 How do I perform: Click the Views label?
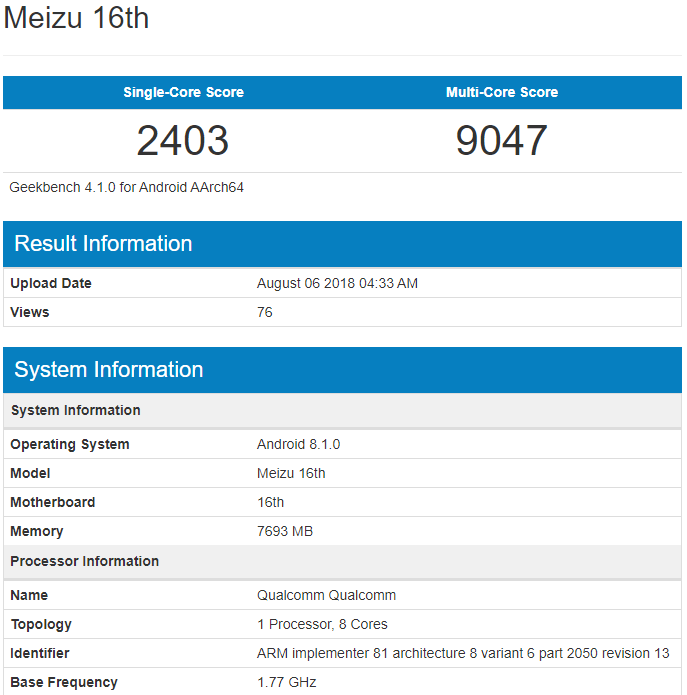30,312
